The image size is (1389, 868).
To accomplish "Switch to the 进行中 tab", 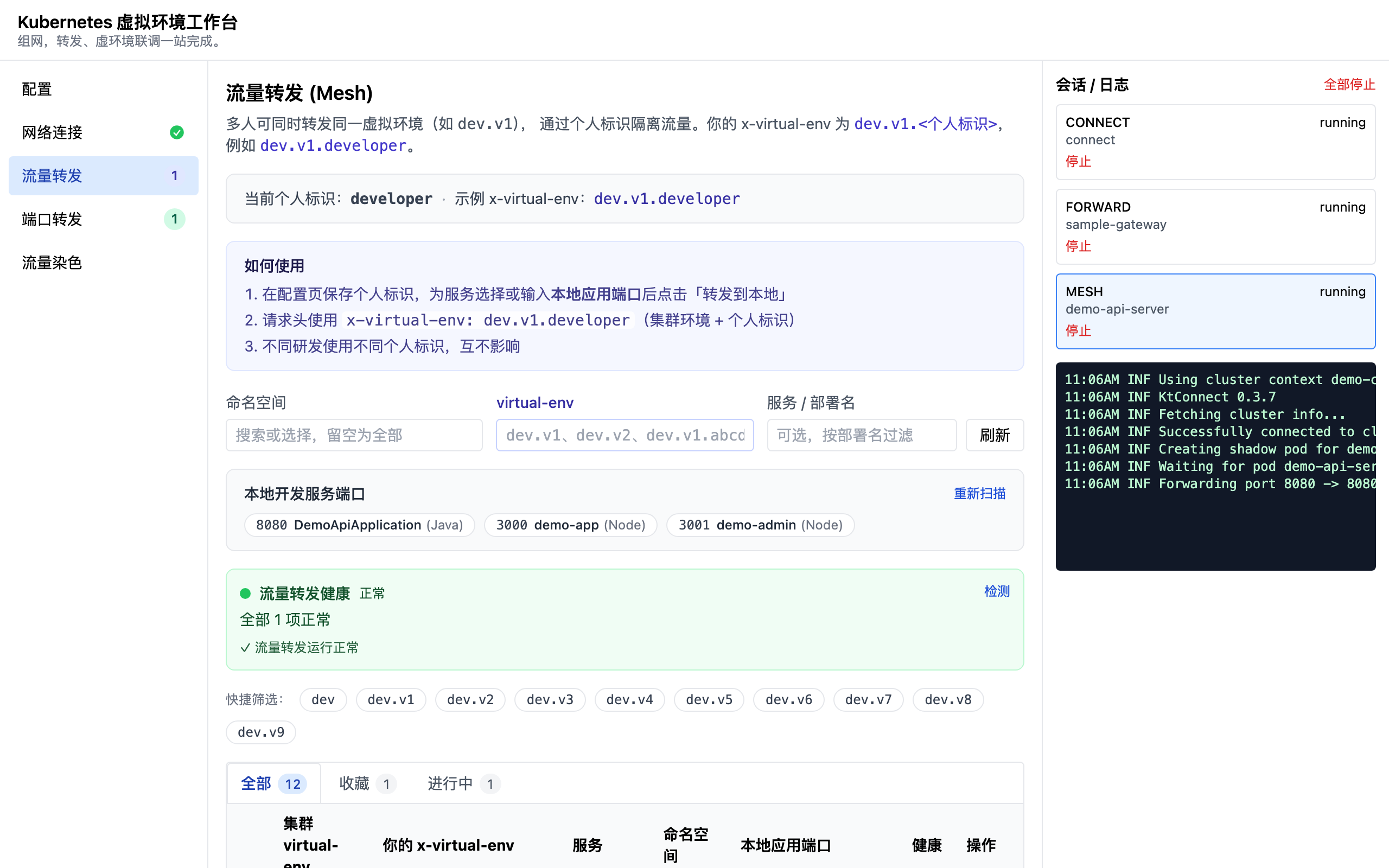I will coord(464,783).
